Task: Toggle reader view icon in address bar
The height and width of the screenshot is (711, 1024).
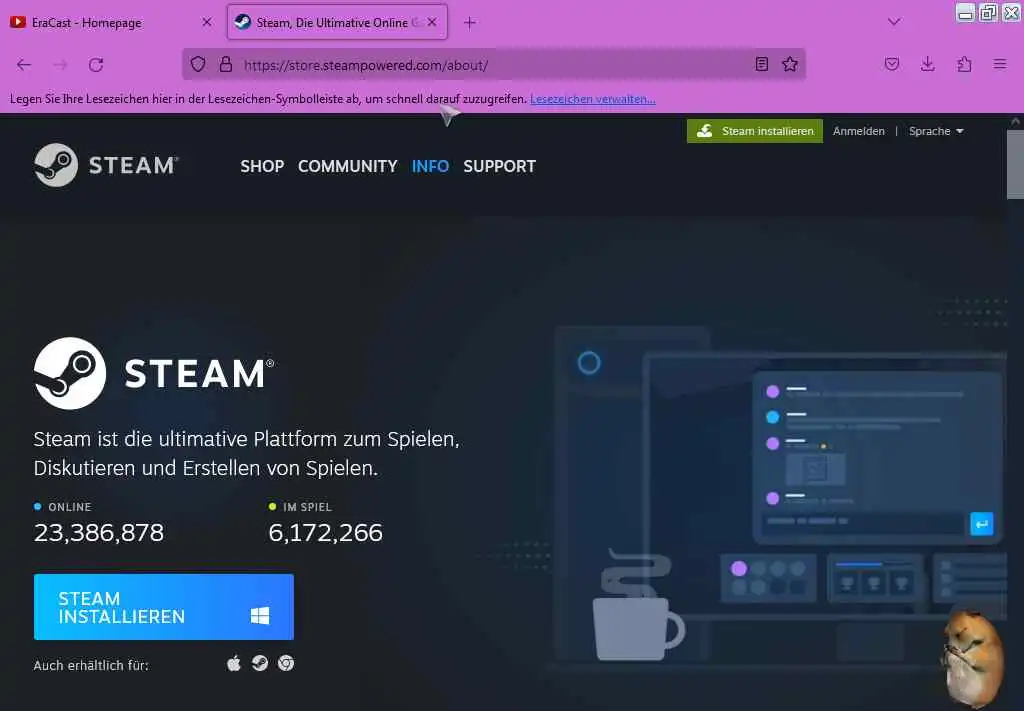Action: [761, 64]
